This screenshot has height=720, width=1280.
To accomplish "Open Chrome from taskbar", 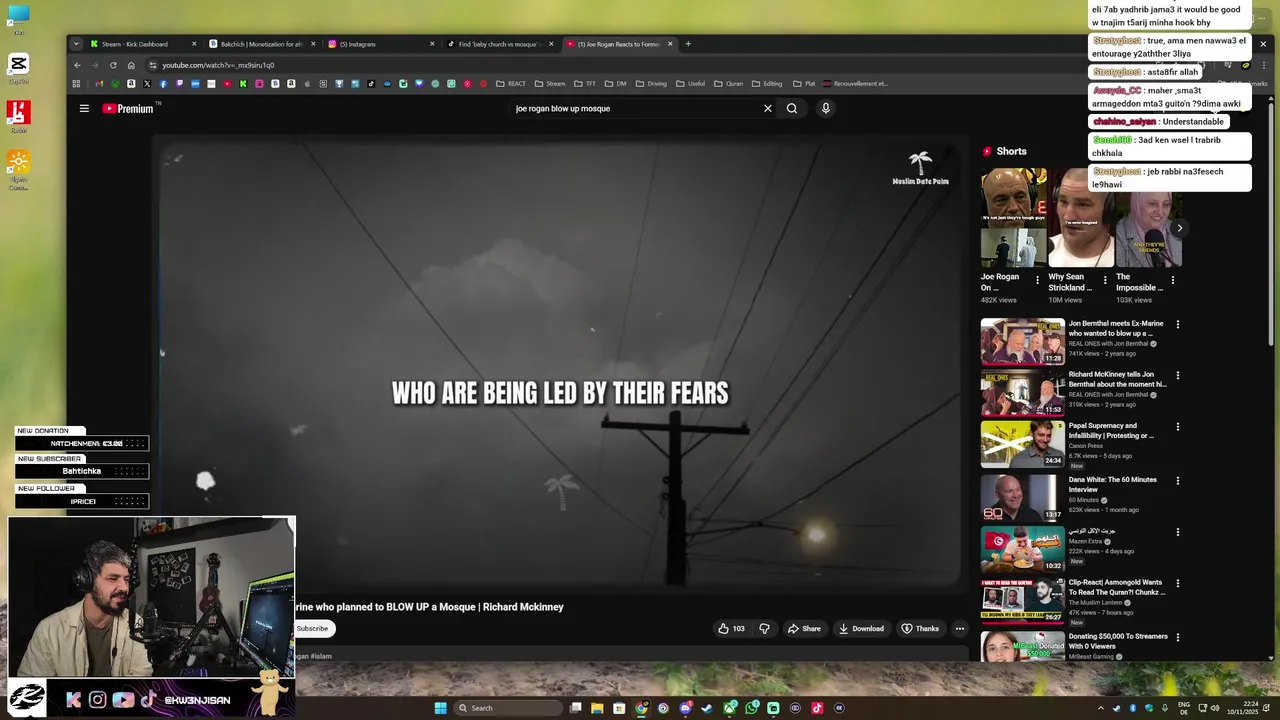I will coord(641,708).
